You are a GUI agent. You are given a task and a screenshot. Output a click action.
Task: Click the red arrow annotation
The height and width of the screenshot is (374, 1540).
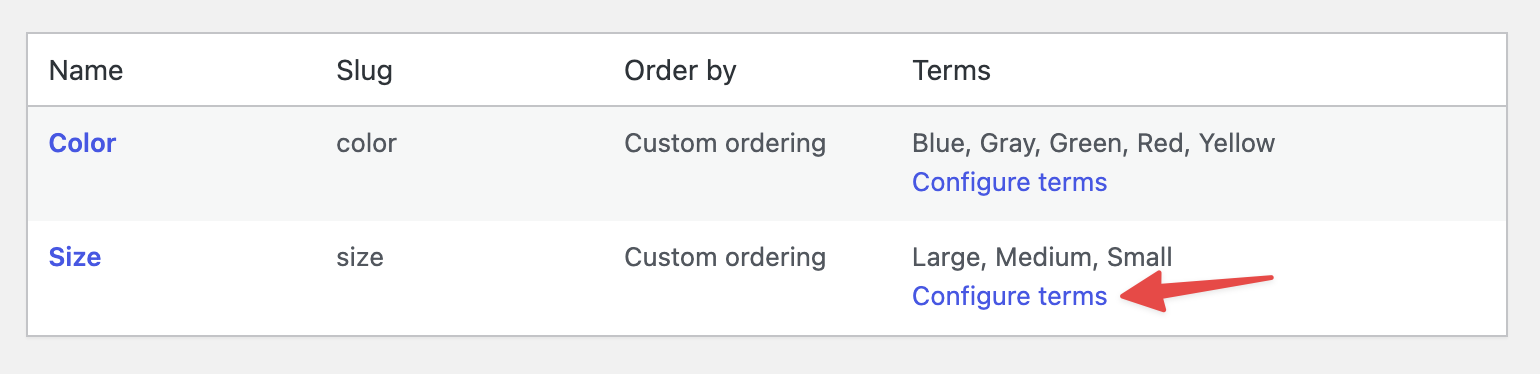pos(1196,291)
